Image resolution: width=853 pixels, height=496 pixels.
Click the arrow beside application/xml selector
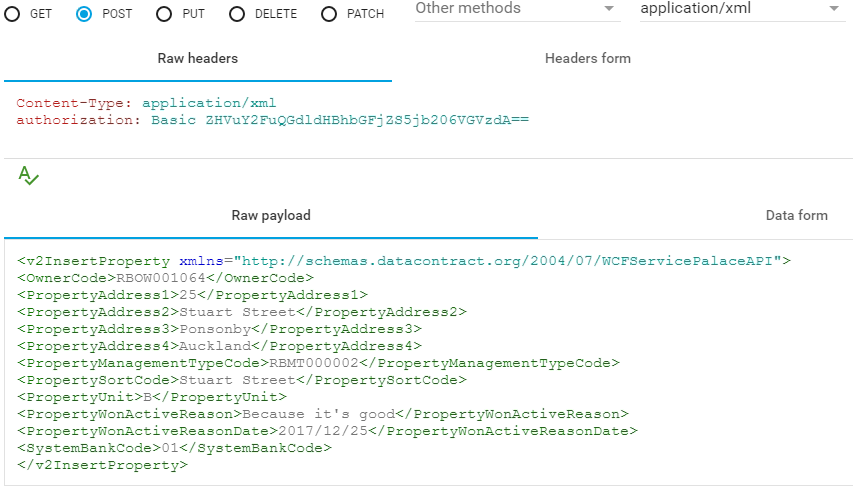tap(834, 9)
